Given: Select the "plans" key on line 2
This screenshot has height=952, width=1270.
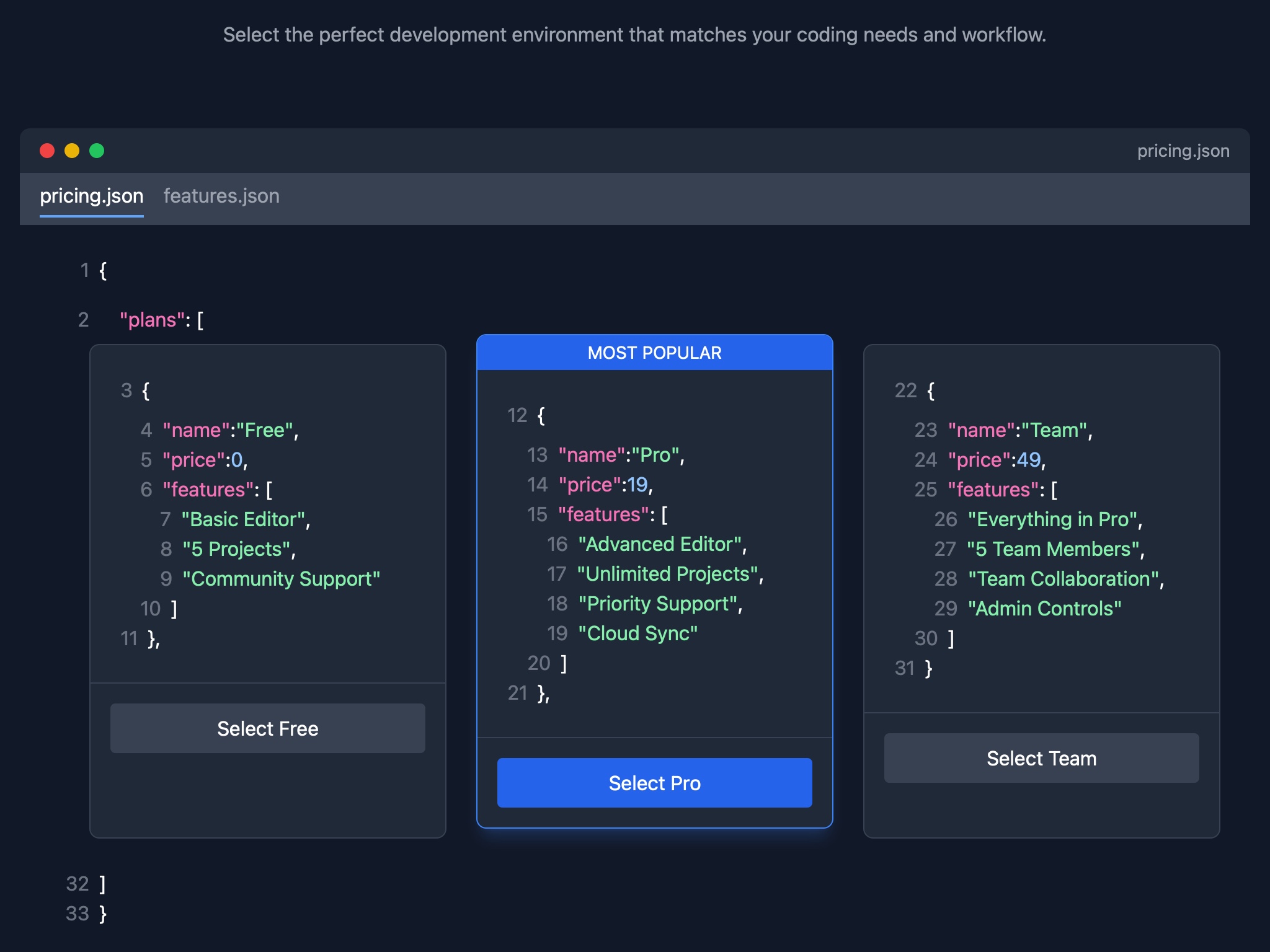Looking at the screenshot, I should point(152,320).
